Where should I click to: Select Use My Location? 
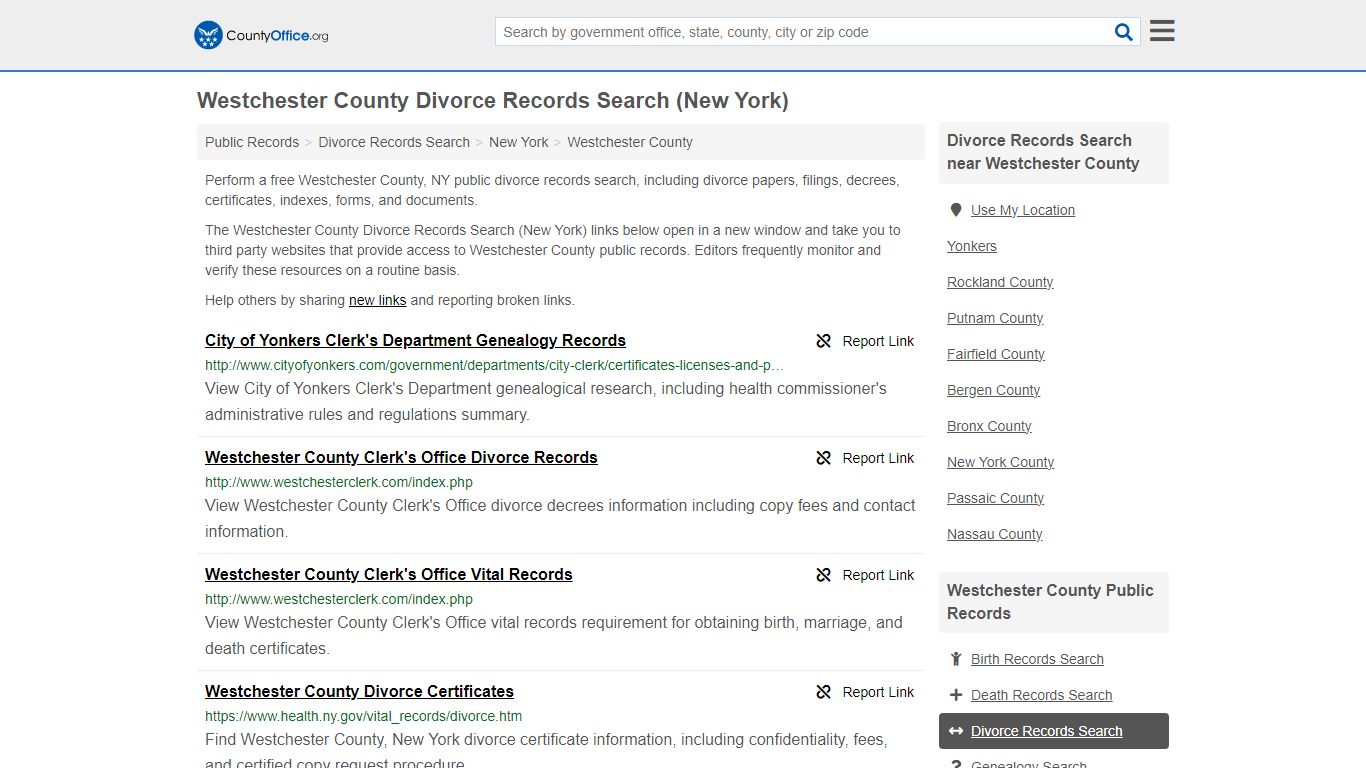pyautogui.click(x=1023, y=210)
